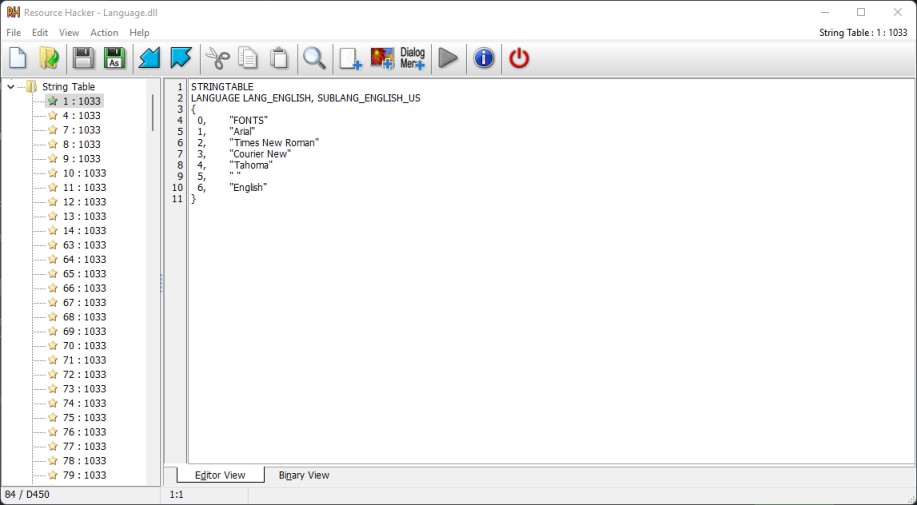Open a file with the folder icon
Image resolution: width=917 pixels, height=505 pixels.
pos(49,58)
